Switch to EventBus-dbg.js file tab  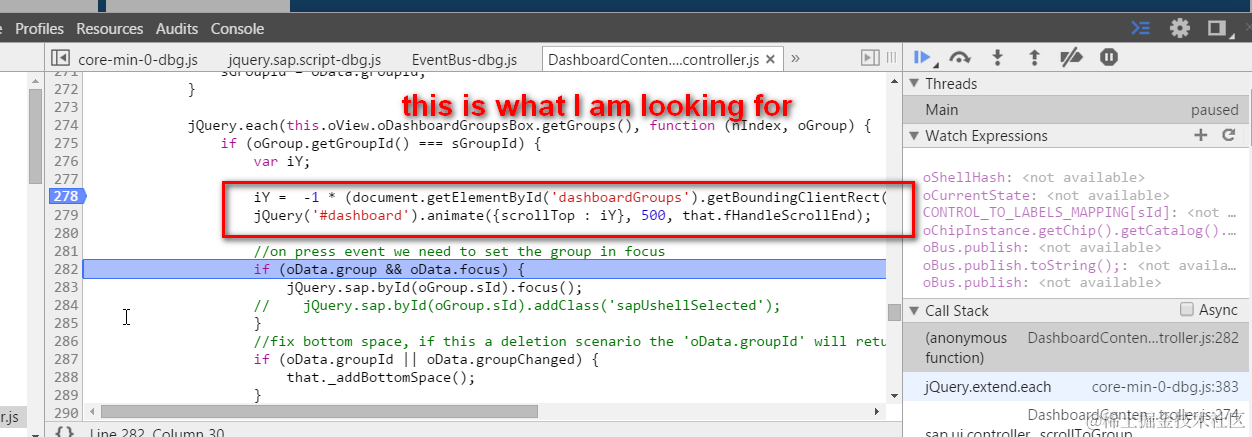coord(464,60)
